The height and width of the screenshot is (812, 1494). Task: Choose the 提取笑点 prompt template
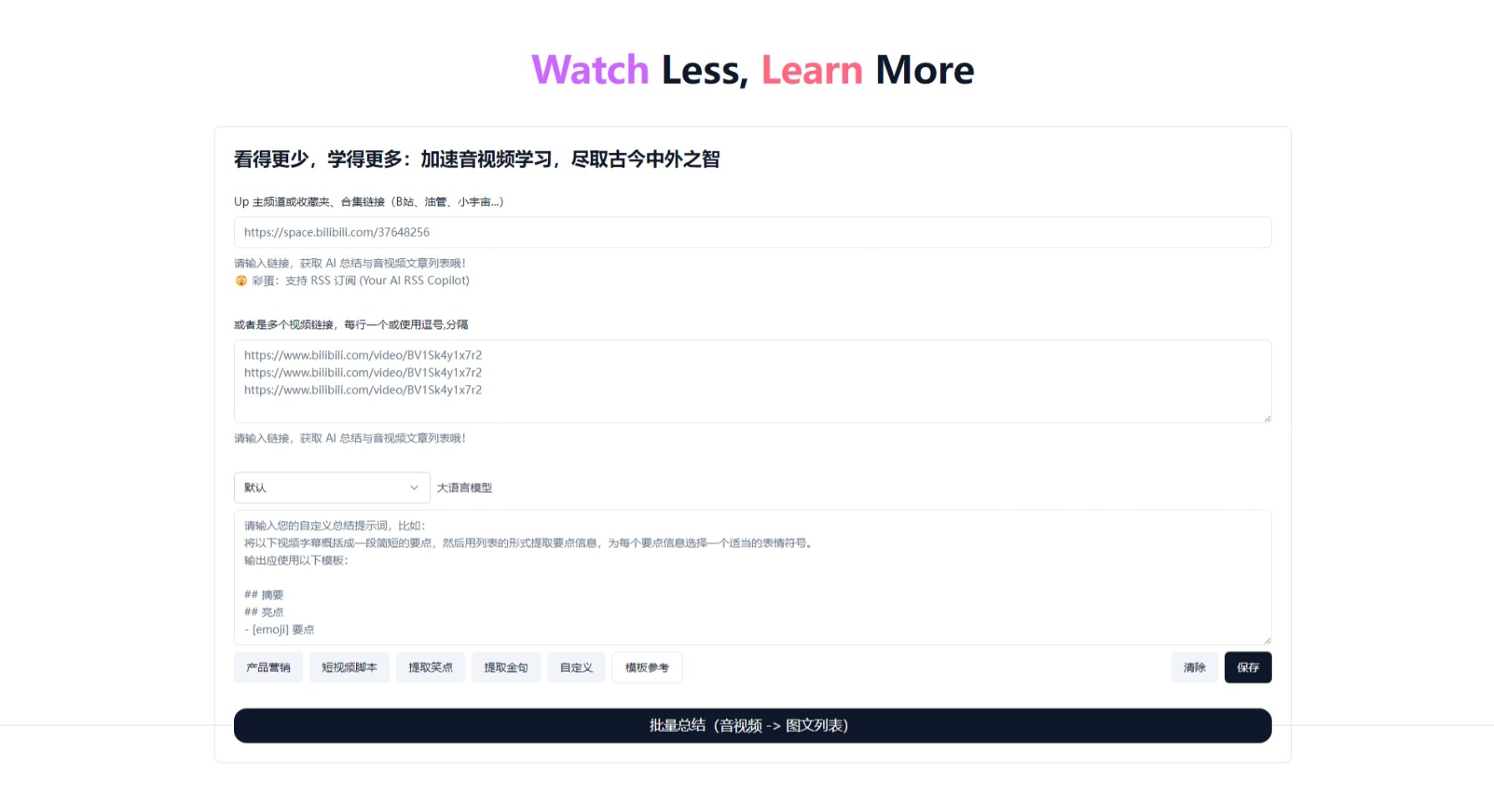pyautogui.click(x=430, y=667)
